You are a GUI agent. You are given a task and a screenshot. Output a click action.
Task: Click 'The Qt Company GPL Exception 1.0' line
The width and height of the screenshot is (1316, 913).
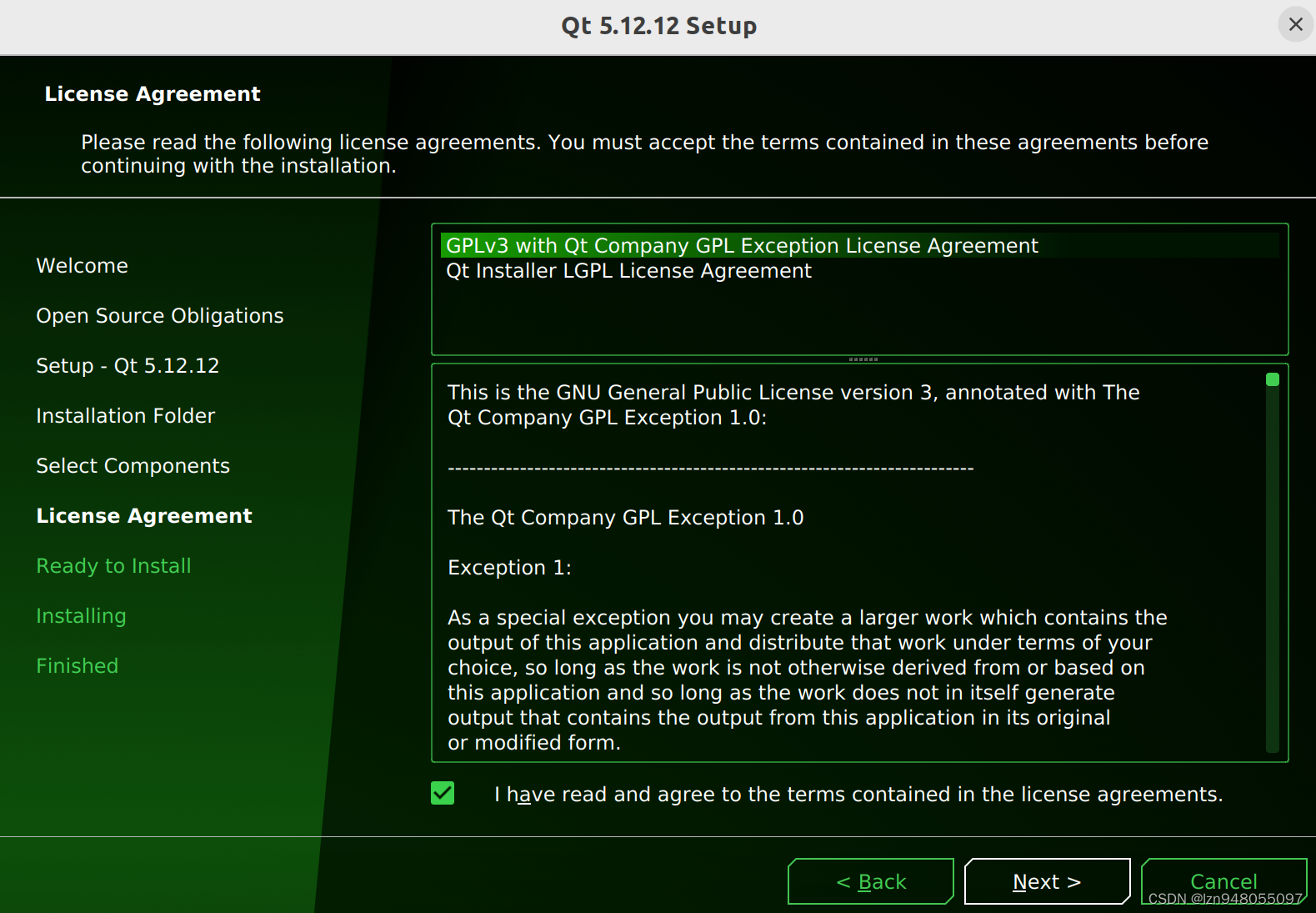(x=626, y=517)
